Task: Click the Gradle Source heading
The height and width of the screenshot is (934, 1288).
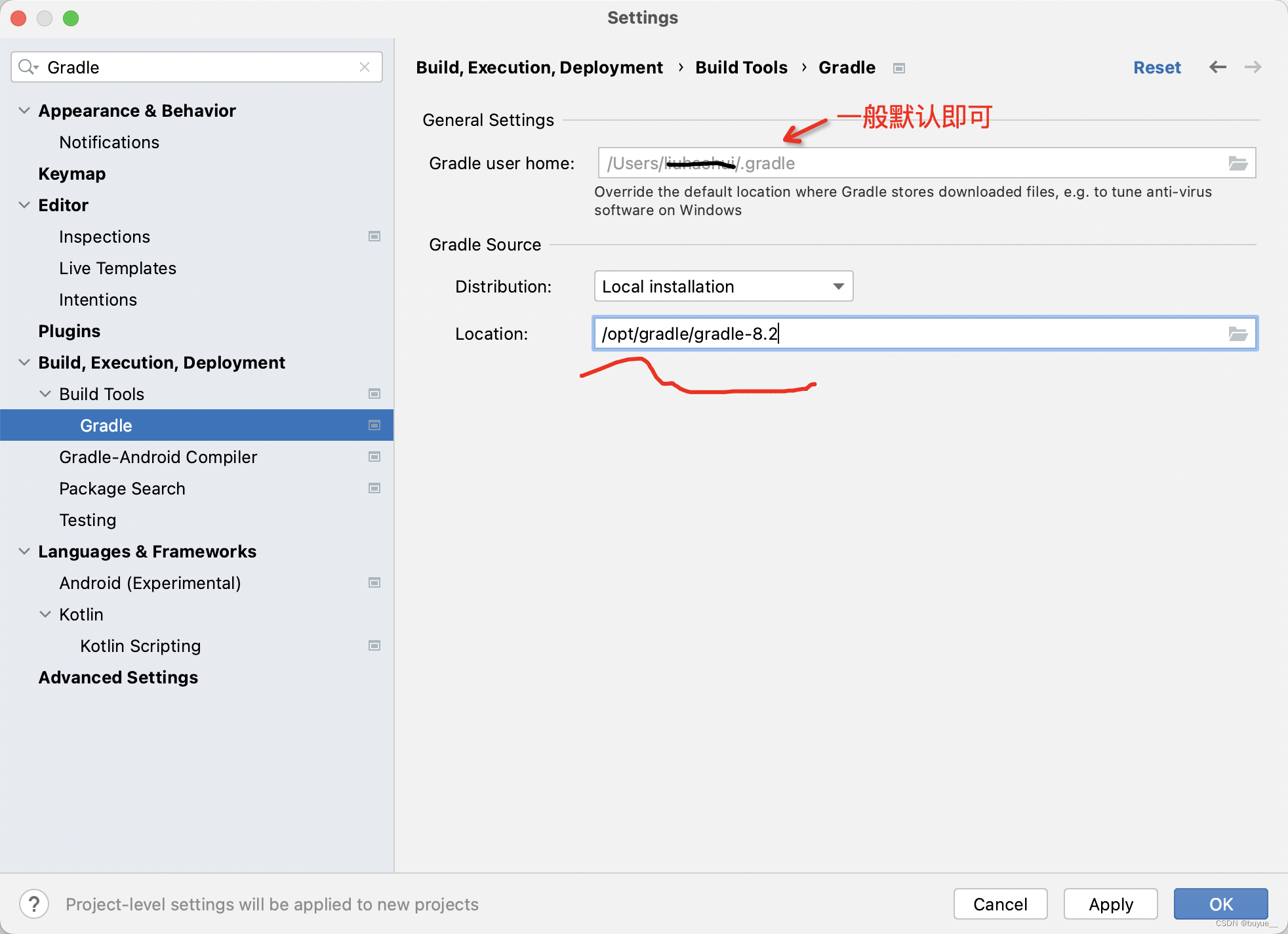Action: click(x=485, y=245)
